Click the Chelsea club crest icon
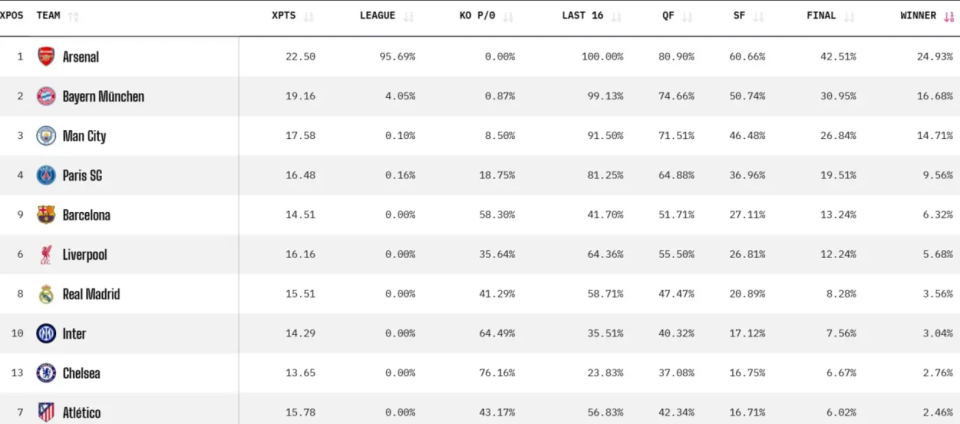Screen dimensions: 960x424 coord(46,373)
